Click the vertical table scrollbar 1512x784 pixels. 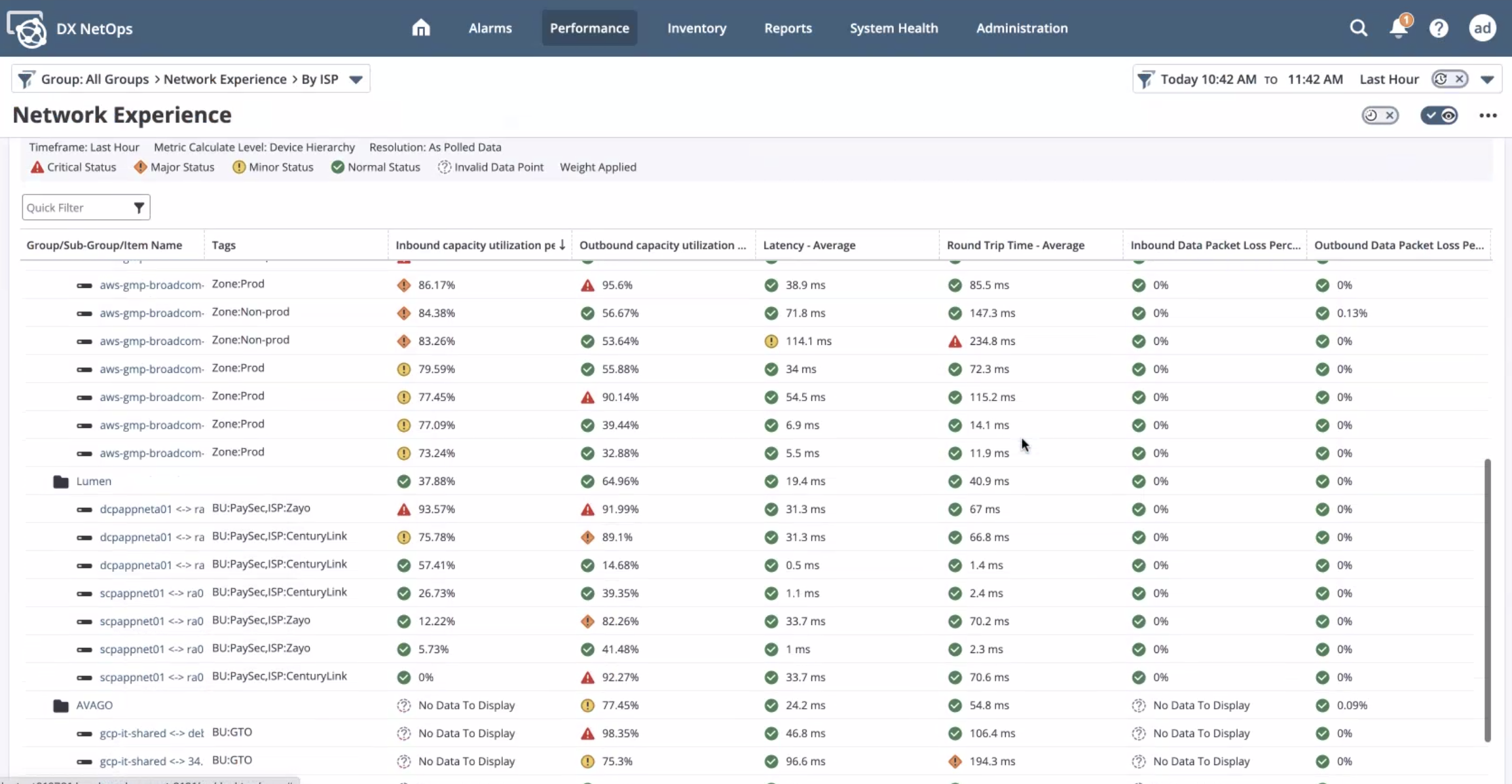point(1487,599)
